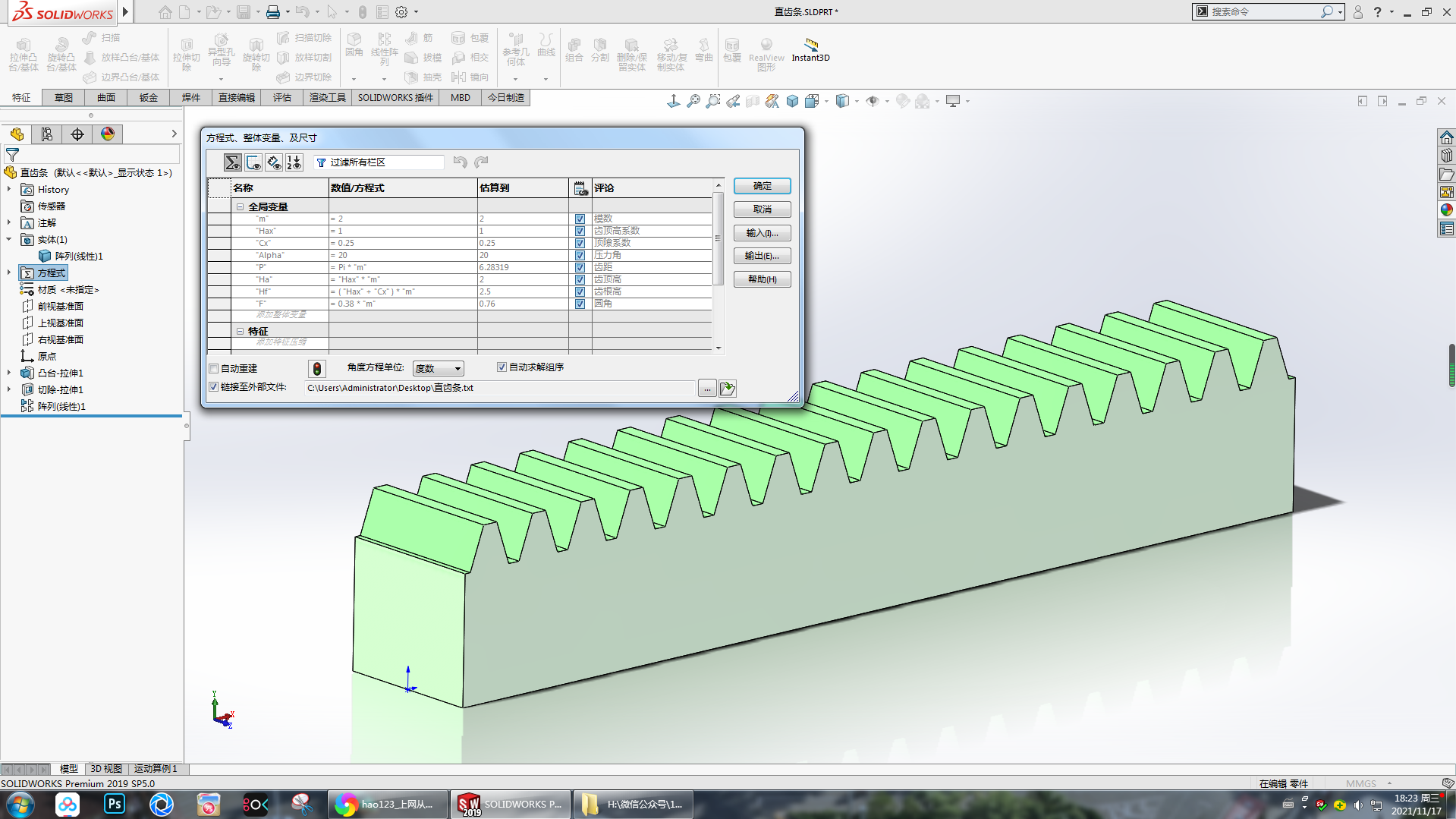
Task: Collapse the 实体(1) tree node
Action: pyautogui.click(x=9, y=239)
